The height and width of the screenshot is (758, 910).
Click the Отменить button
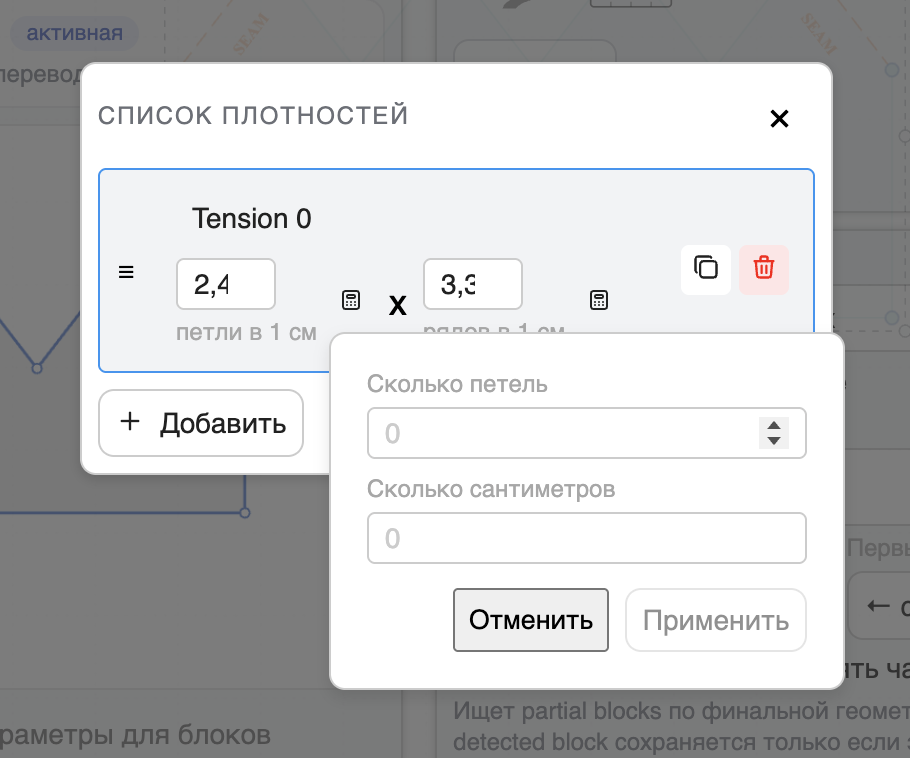coord(530,620)
